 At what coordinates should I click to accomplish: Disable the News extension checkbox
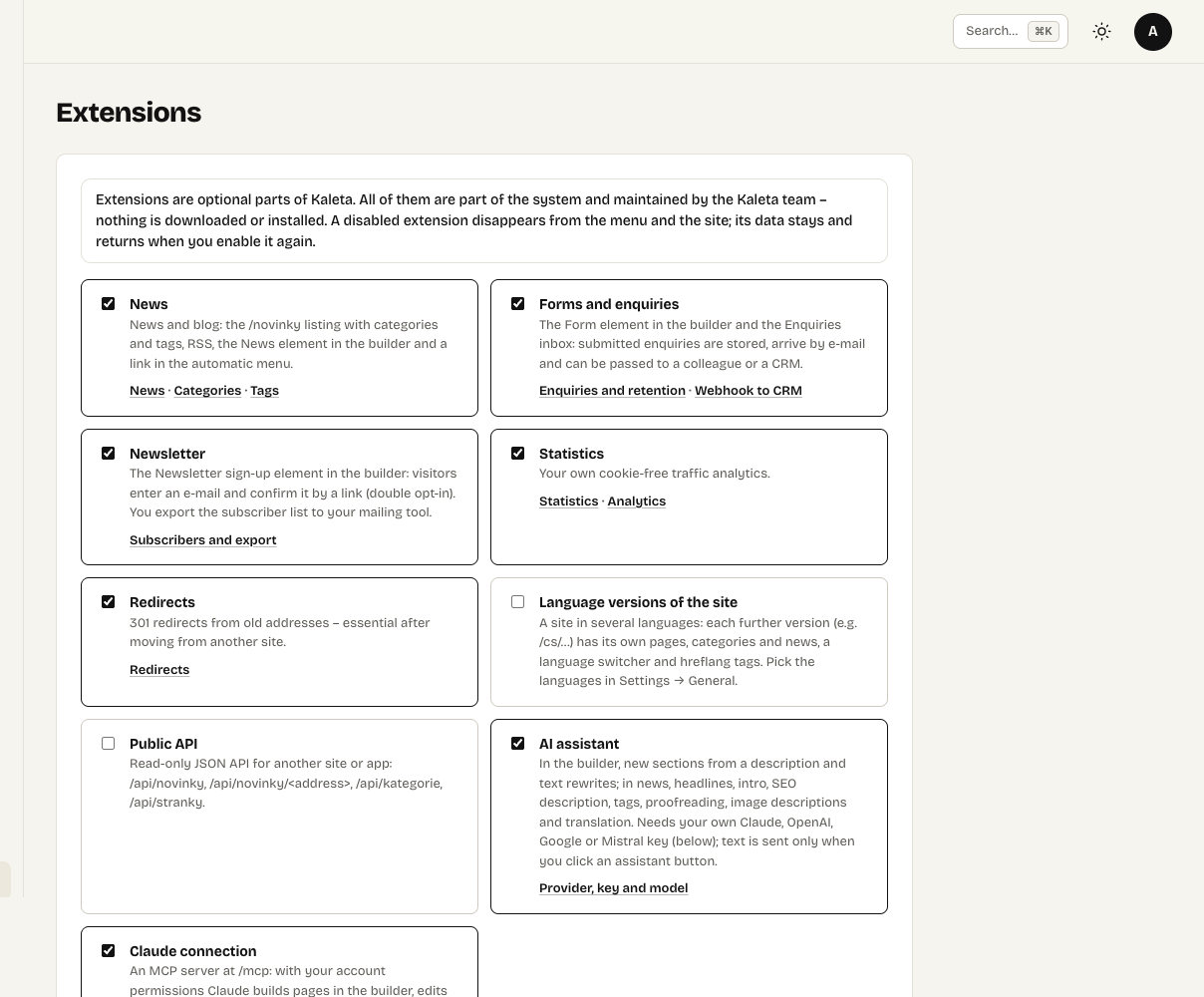coord(108,304)
